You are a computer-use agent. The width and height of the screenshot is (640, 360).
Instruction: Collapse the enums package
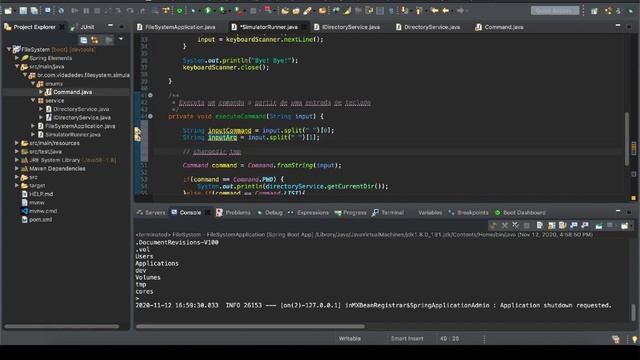pos(33,84)
